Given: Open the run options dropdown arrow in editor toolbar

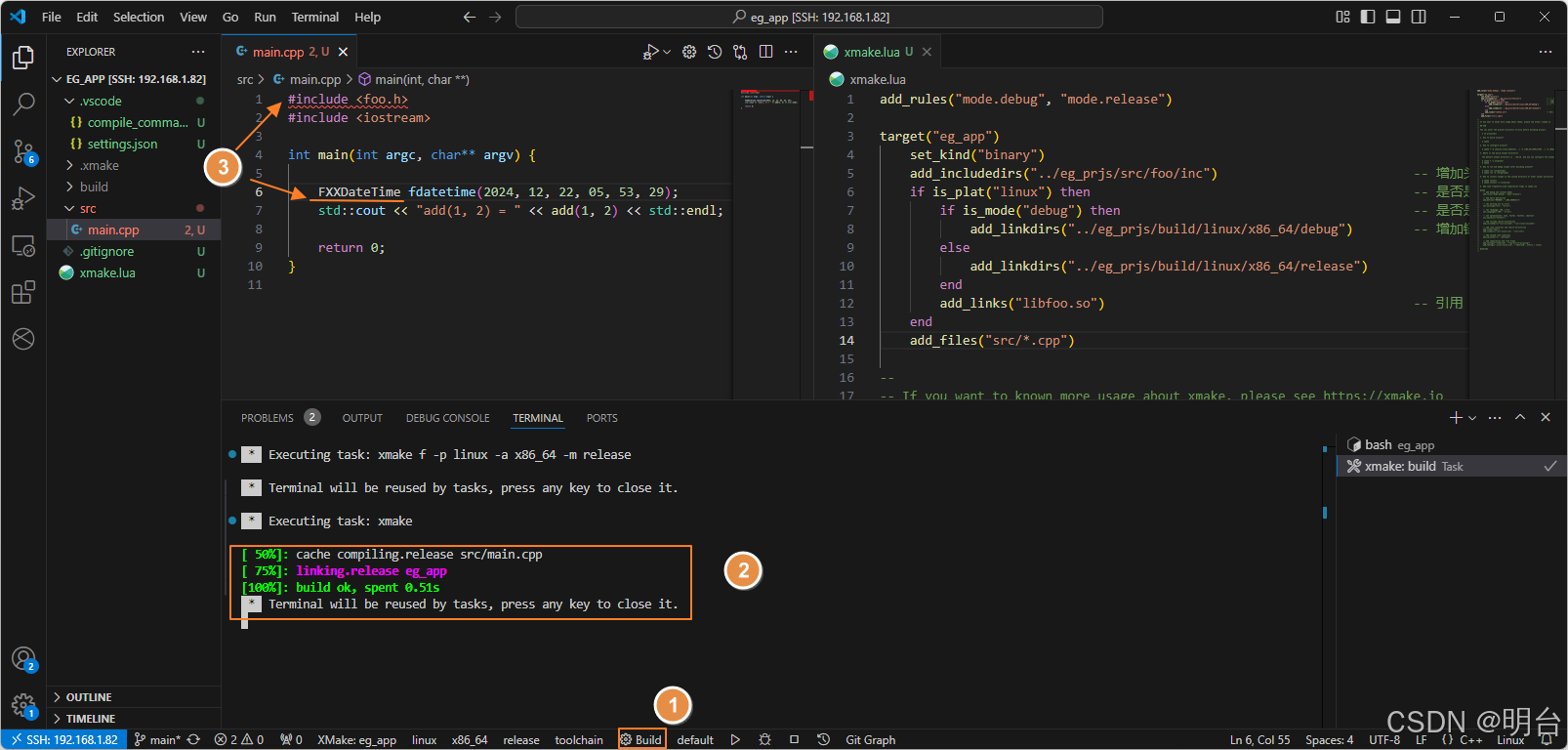Looking at the screenshot, I should 667,52.
